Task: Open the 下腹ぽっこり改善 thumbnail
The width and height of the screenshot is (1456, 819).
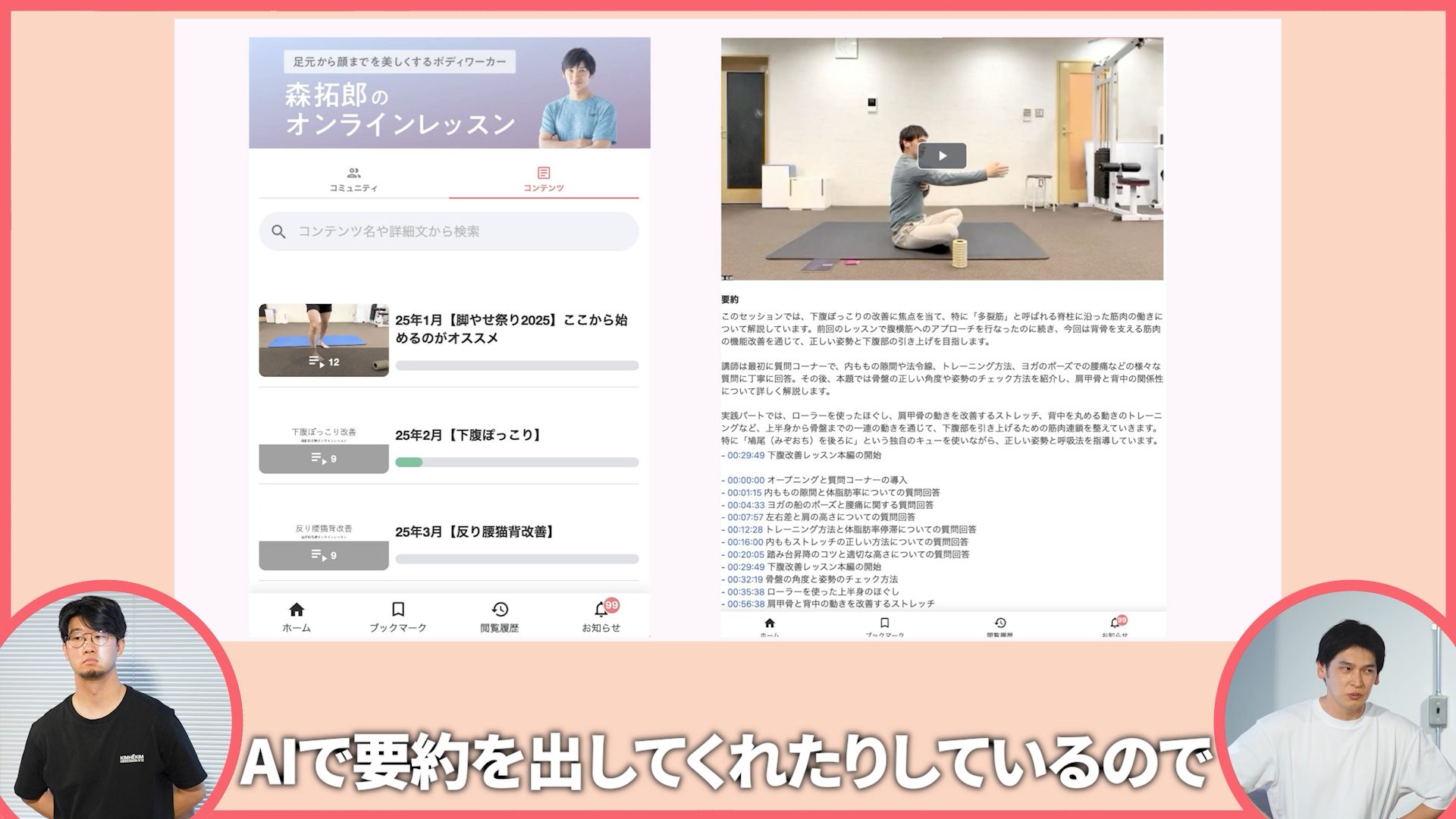Action: 324,448
